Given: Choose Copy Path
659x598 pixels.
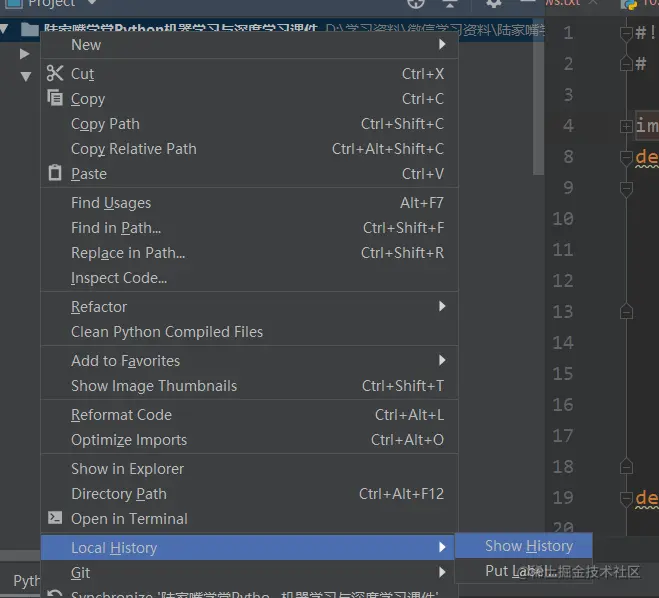Looking at the screenshot, I should pos(249,124).
